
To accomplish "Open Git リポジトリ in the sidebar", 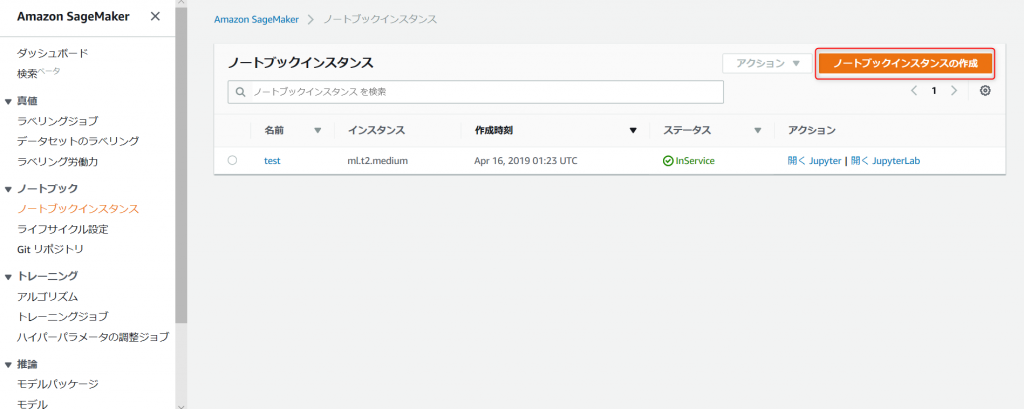I will [50, 250].
